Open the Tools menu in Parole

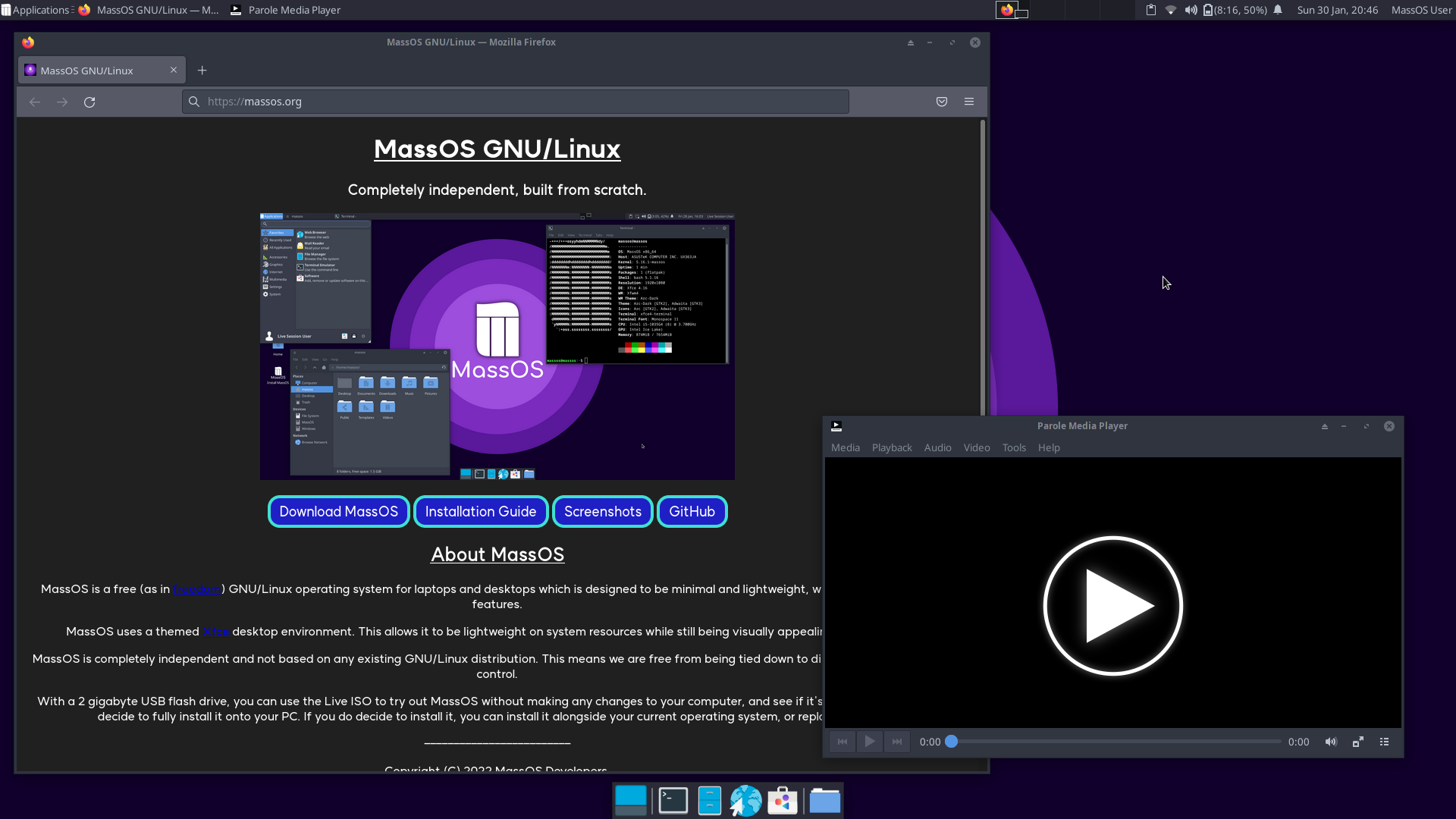1014,447
